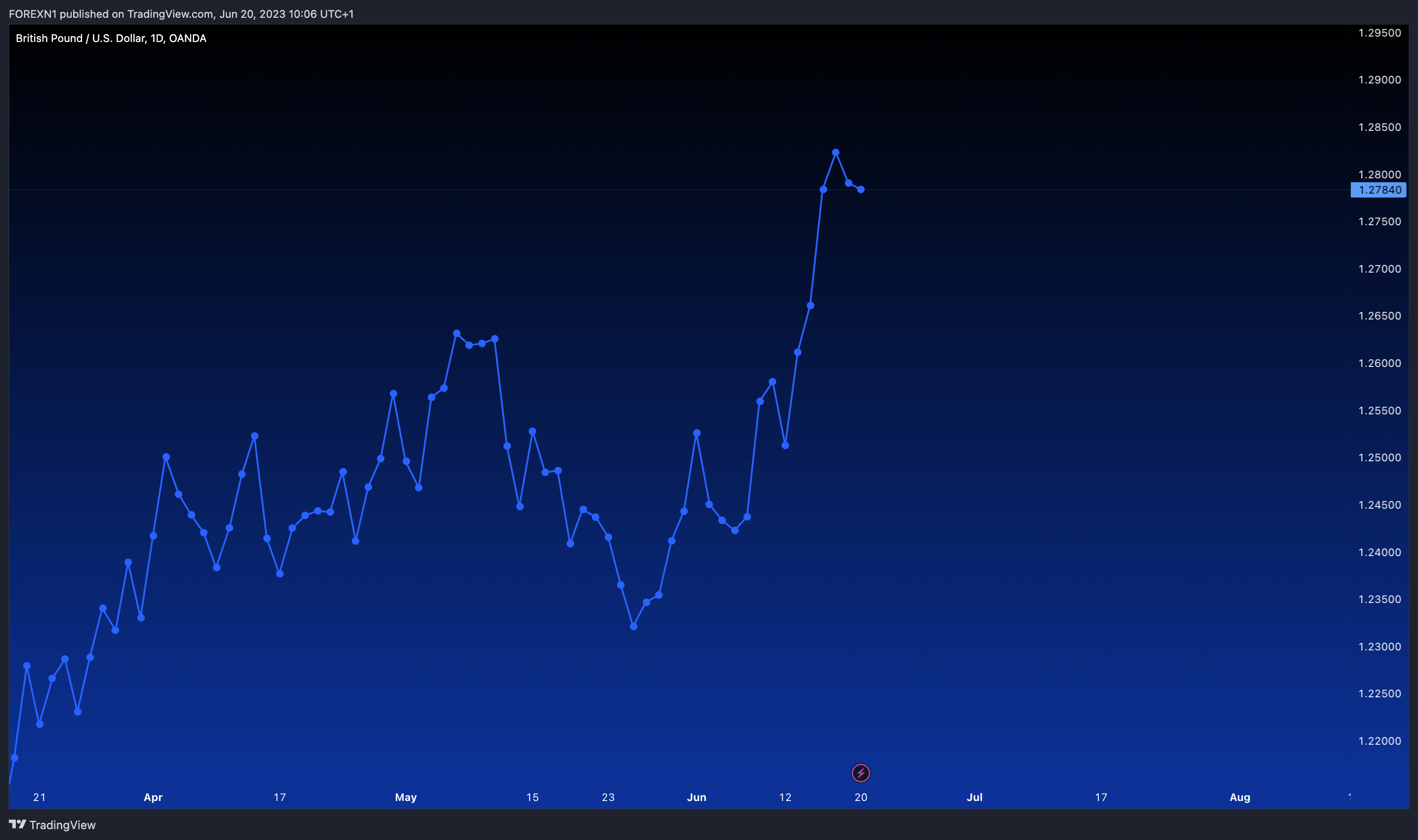Click price axis label 1.29500
The width and height of the screenshot is (1418, 840).
(x=1379, y=33)
